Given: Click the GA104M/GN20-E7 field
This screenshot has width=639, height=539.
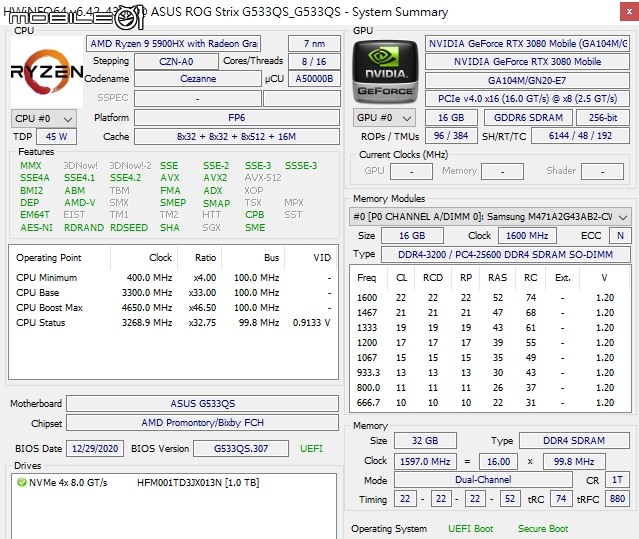Looking at the screenshot, I should click(527, 80).
